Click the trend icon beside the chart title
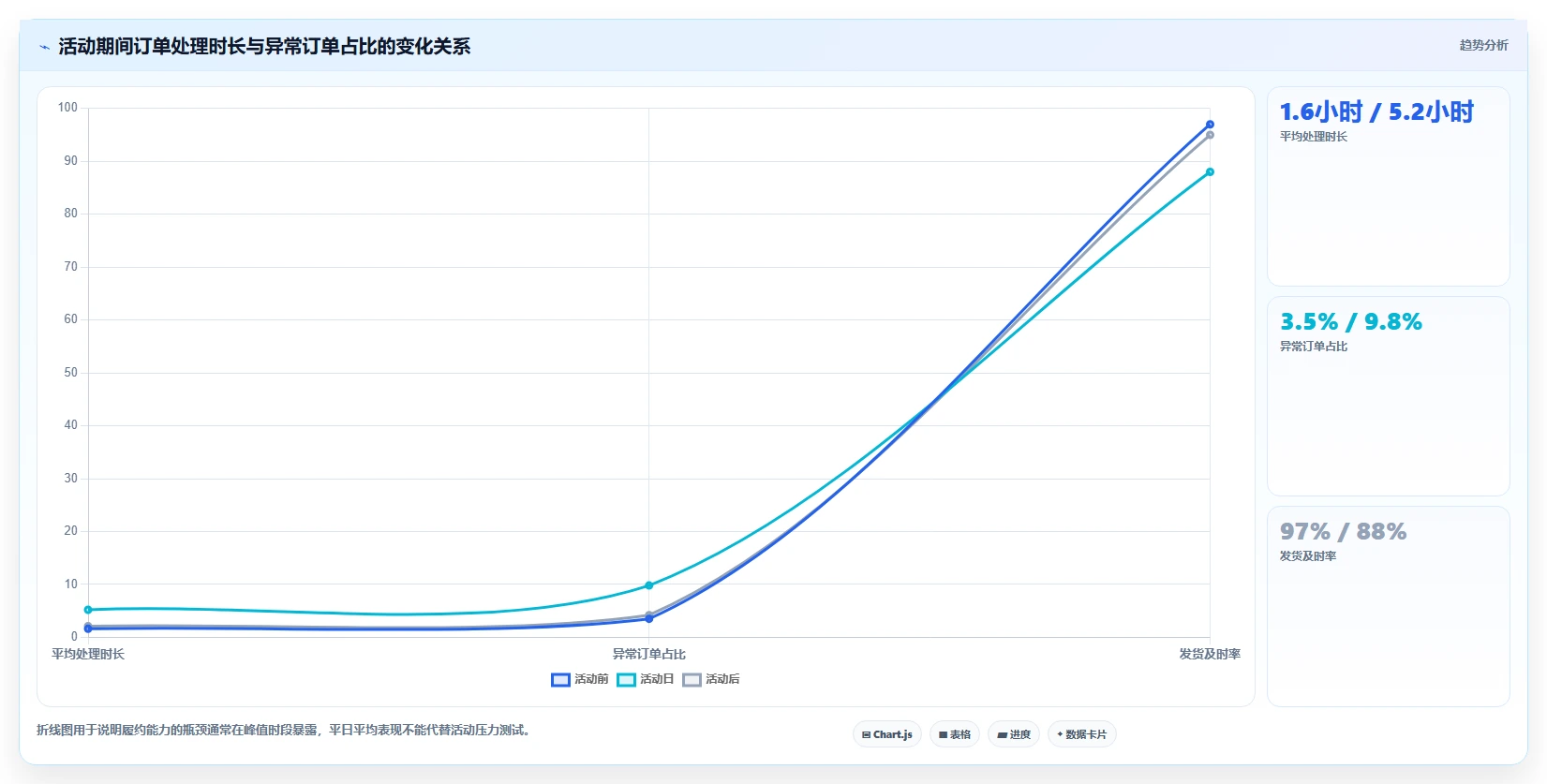The height and width of the screenshot is (784, 1547). [x=44, y=47]
